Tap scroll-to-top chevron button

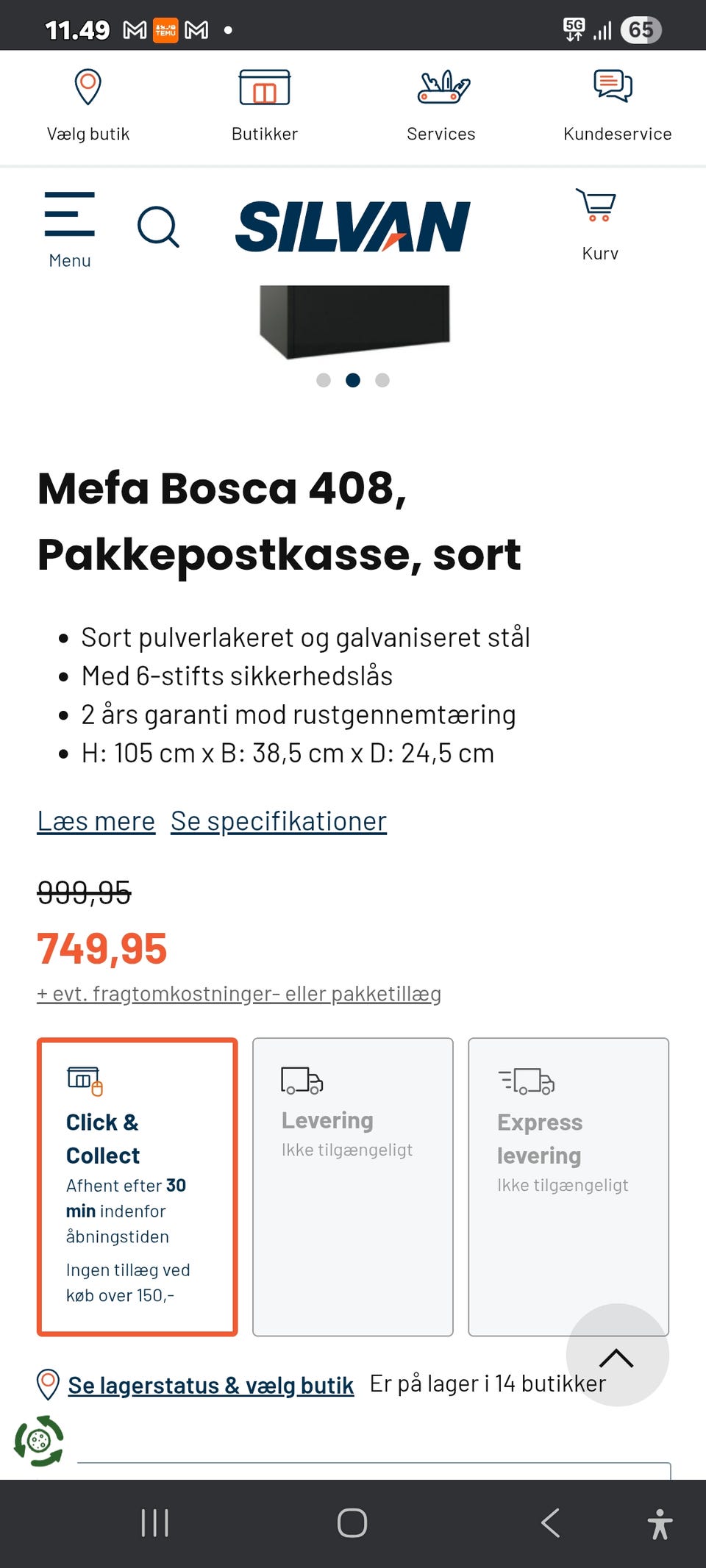pyautogui.click(x=616, y=1357)
